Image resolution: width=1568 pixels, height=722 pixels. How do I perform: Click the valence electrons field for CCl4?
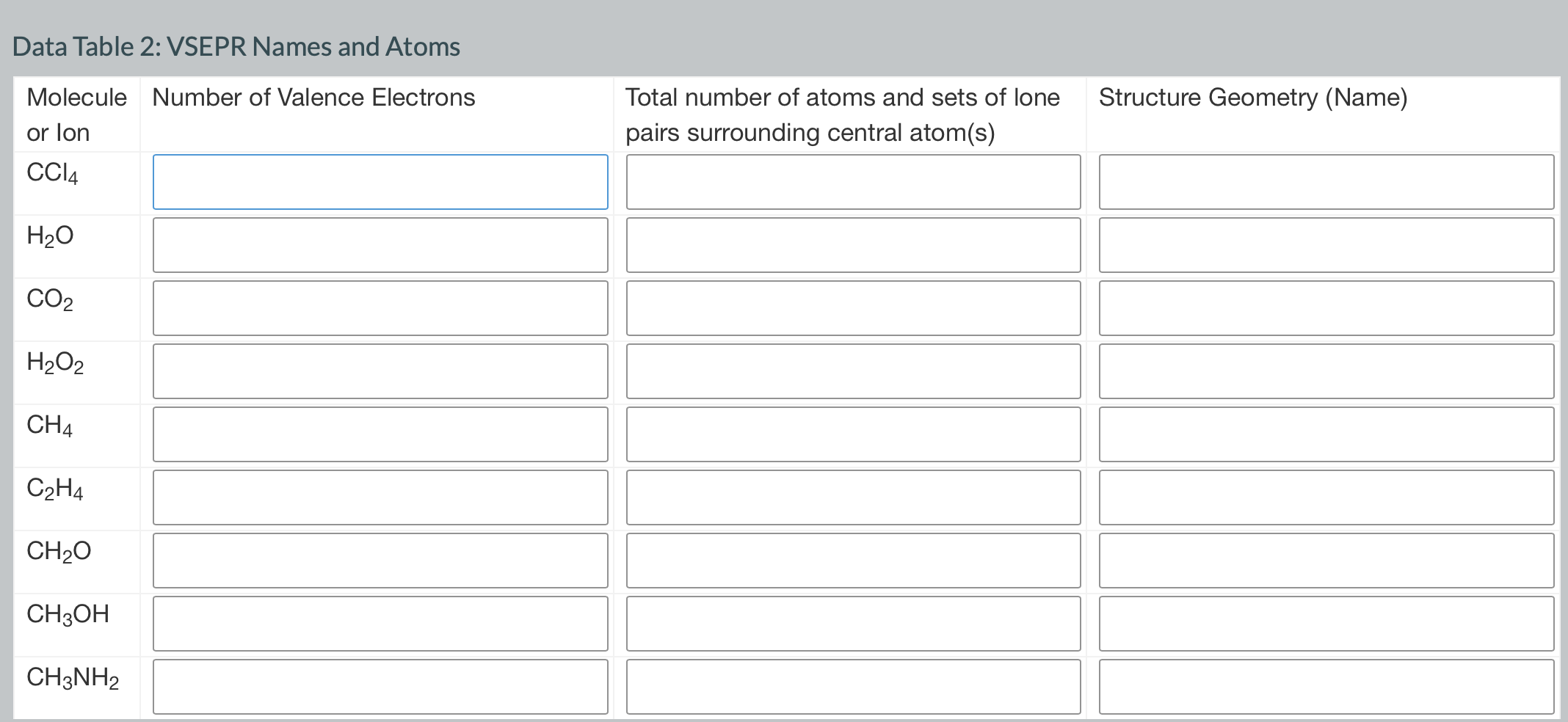tap(380, 181)
